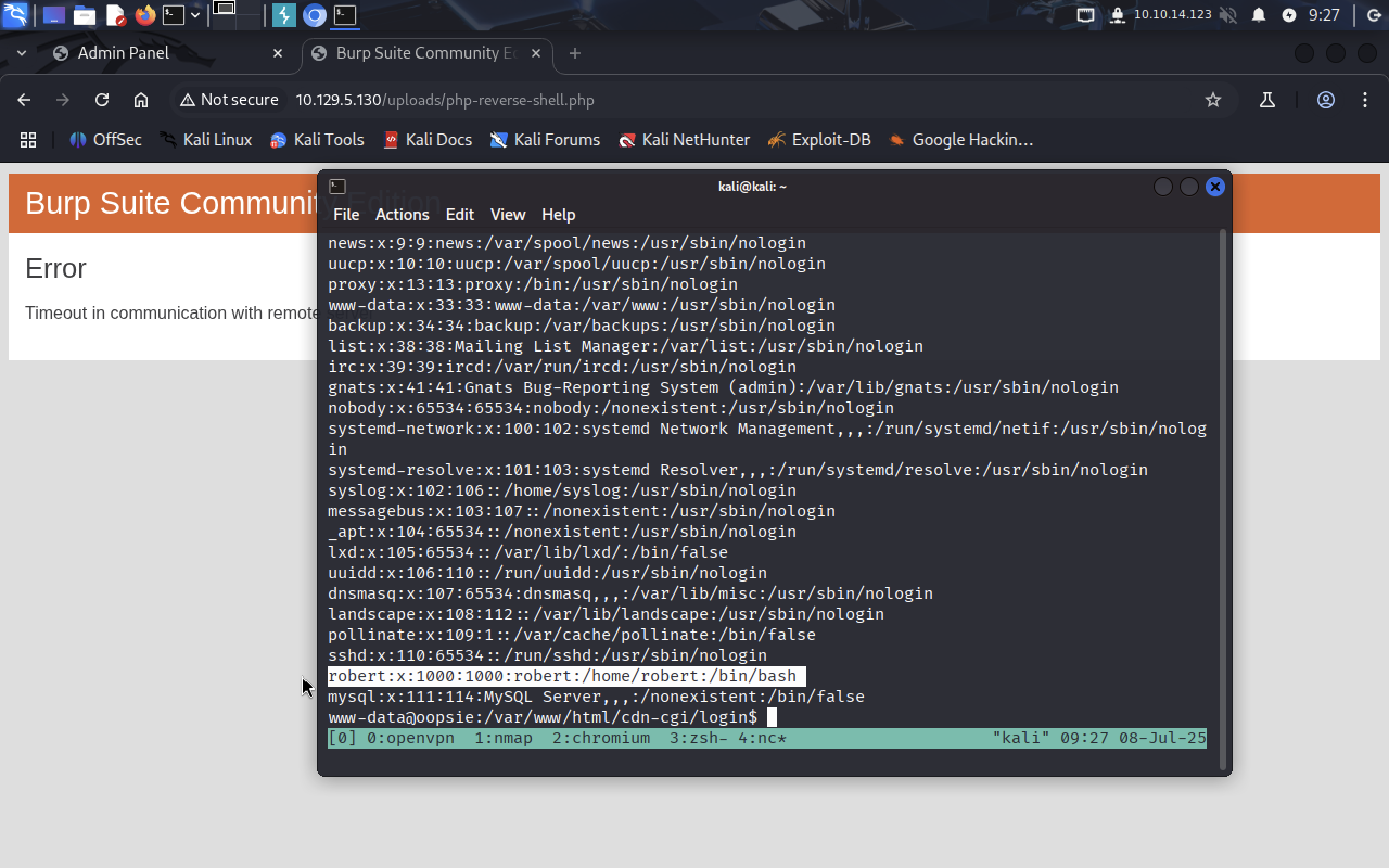Launch Firefox from the panel
The image size is (1389, 868).
click(145, 15)
